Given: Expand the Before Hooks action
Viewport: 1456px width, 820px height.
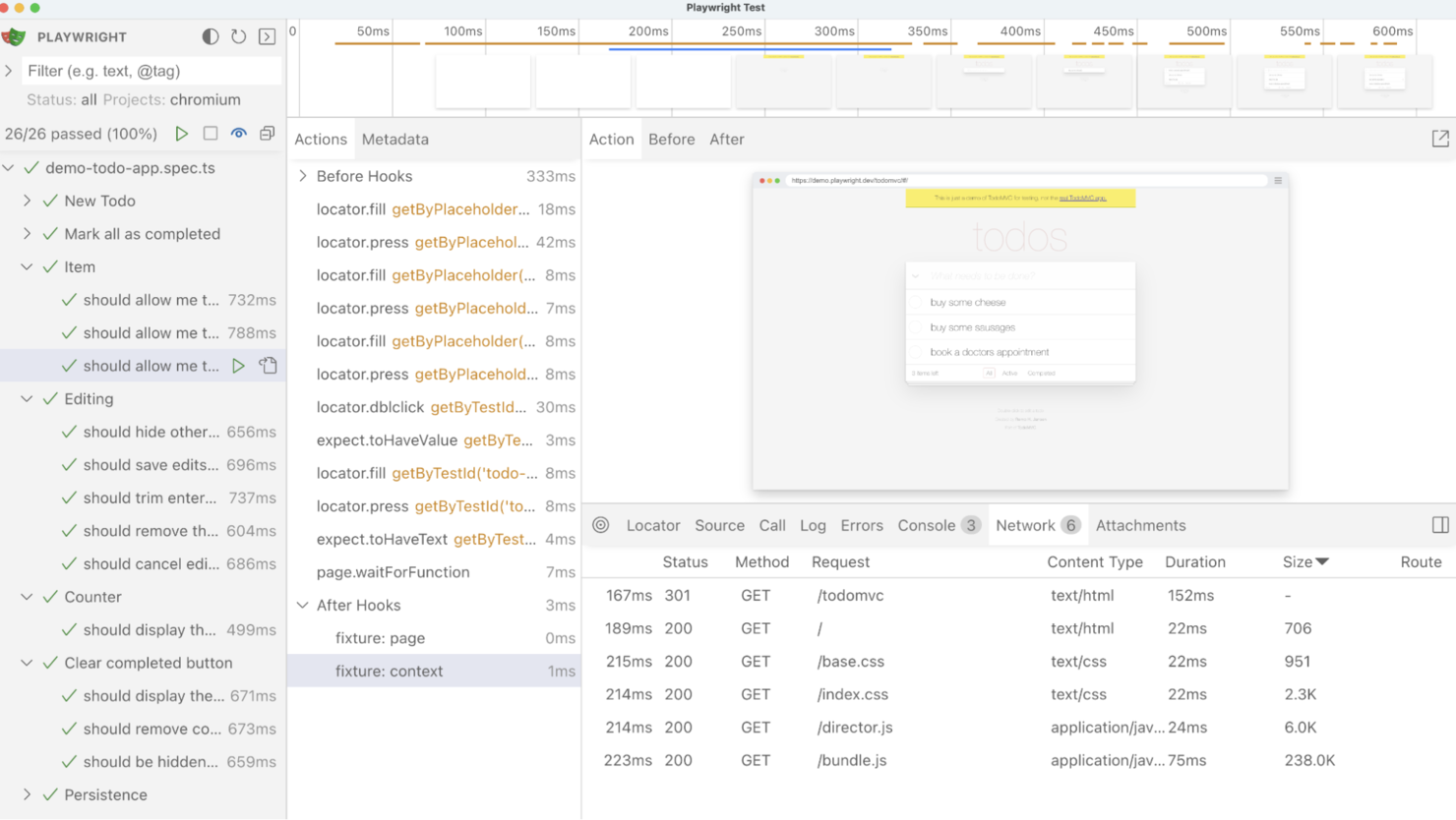Looking at the screenshot, I should (x=303, y=176).
